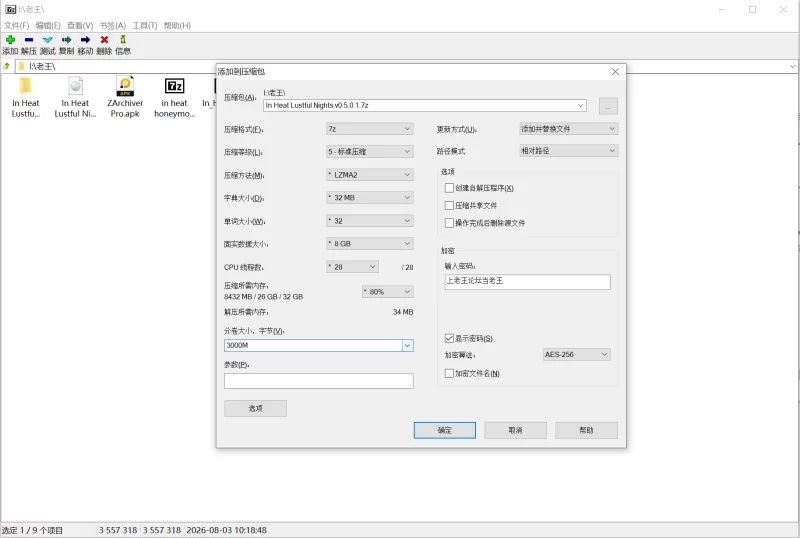The width and height of the screenshot is (800, 538).
Task: Open solid block size dropdown showing 8 GB
Action: click(369, 243)
